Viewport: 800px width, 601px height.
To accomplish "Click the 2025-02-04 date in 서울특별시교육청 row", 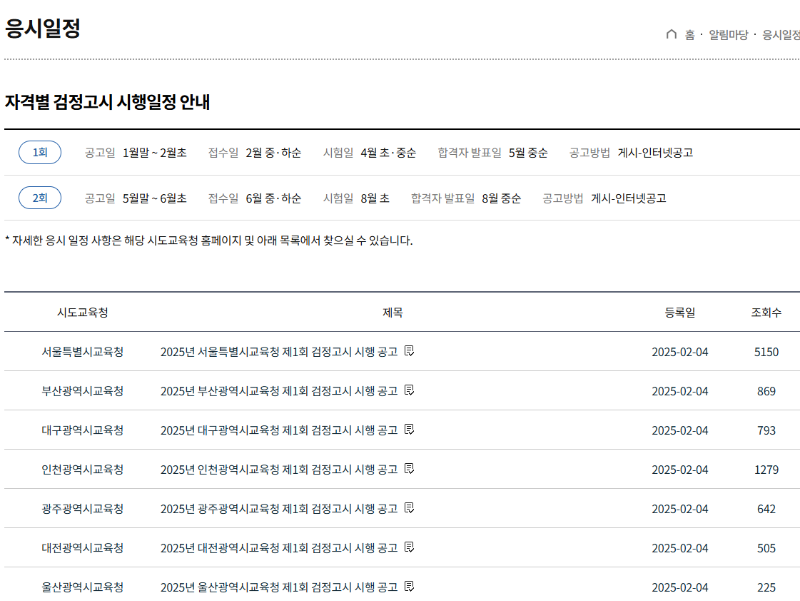I will [x=680, y=352].
